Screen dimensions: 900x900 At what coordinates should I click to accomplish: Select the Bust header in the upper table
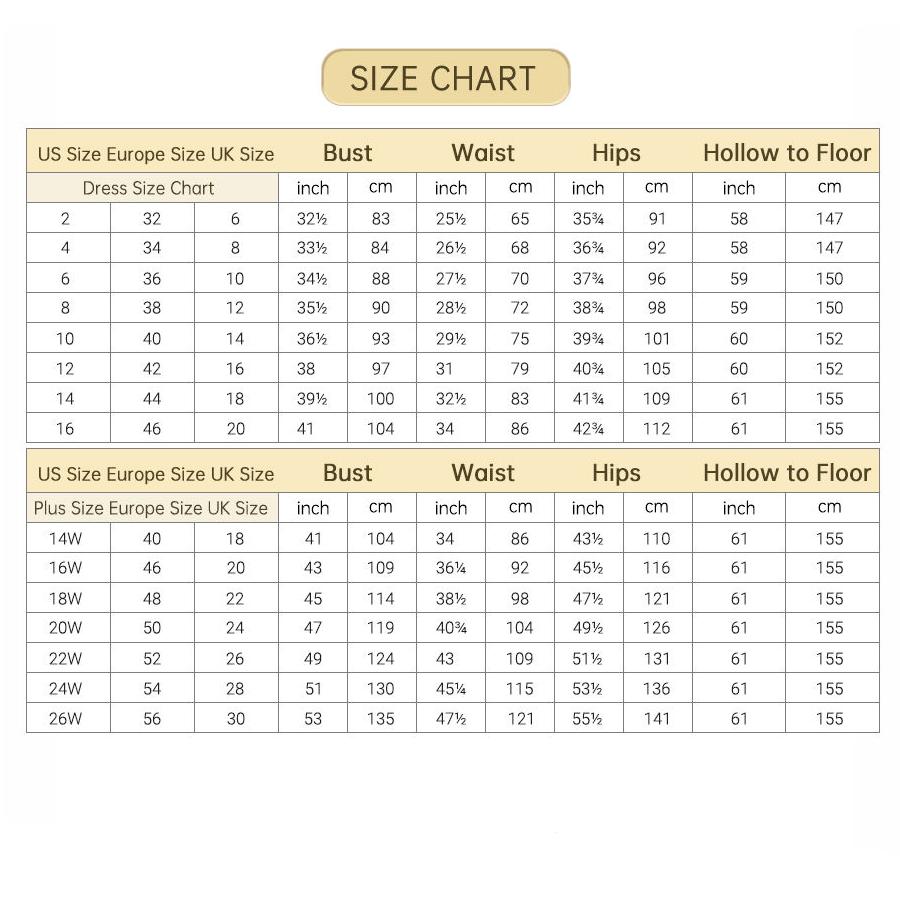pos(347,153)
